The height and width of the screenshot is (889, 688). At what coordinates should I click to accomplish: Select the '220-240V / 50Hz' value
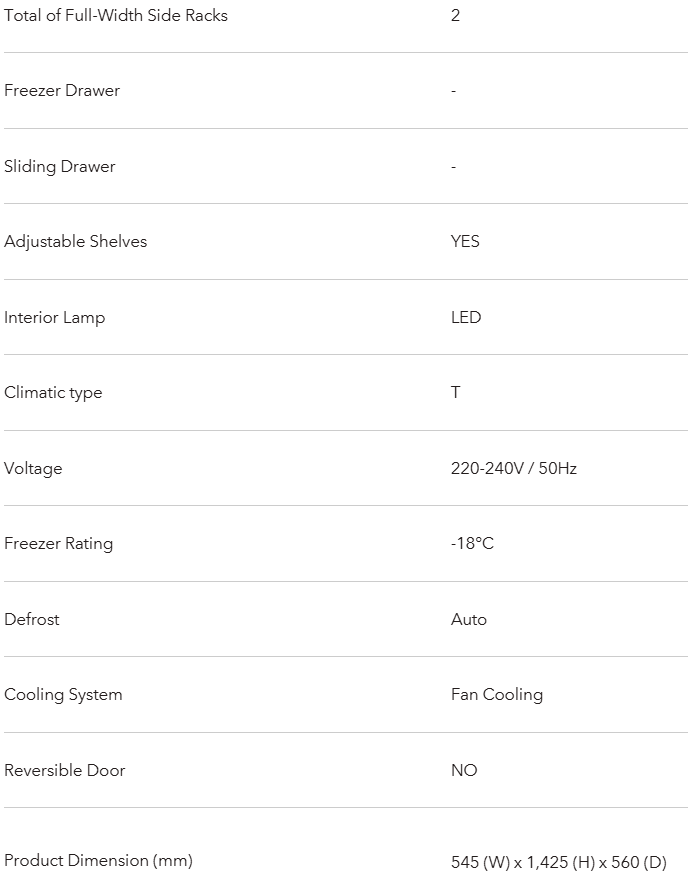coord(514,468)
